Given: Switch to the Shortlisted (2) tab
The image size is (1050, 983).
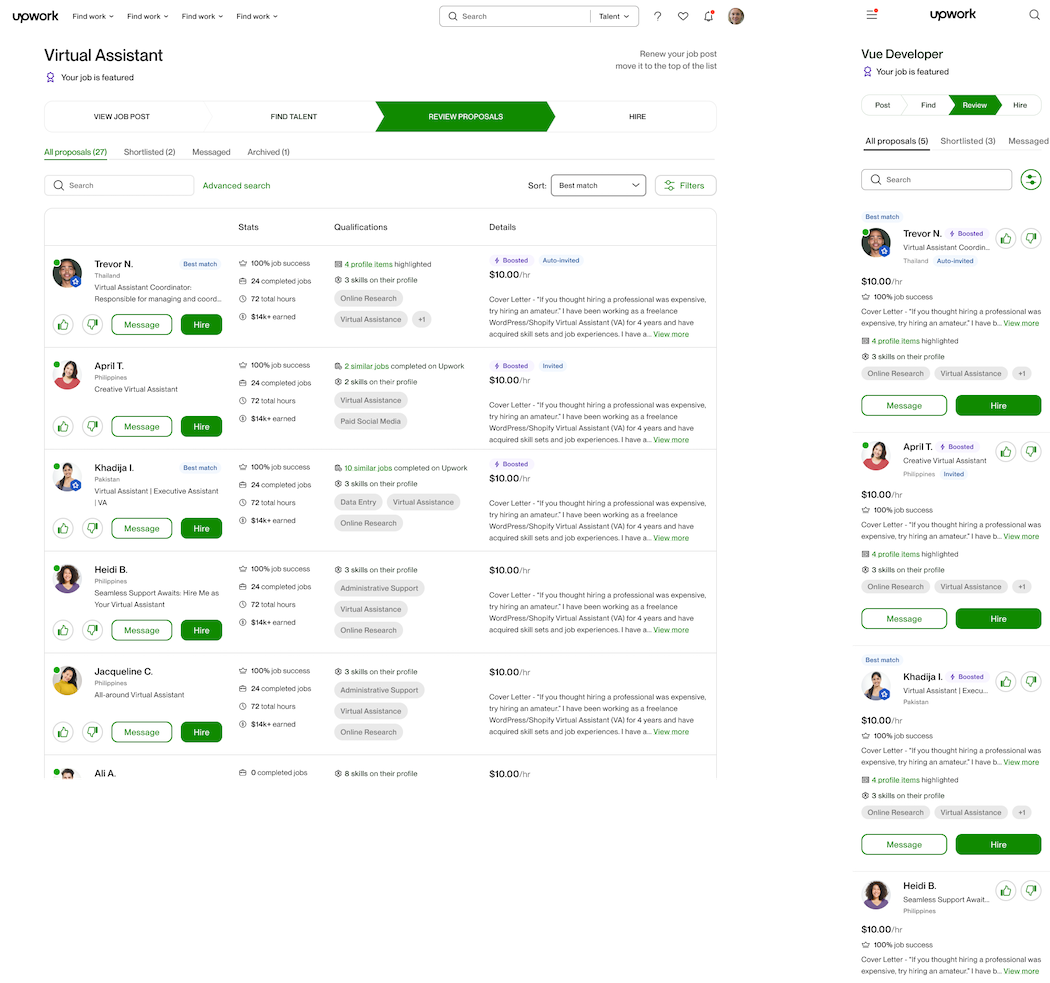Looking at the screenshot, I should click(149, 152).
